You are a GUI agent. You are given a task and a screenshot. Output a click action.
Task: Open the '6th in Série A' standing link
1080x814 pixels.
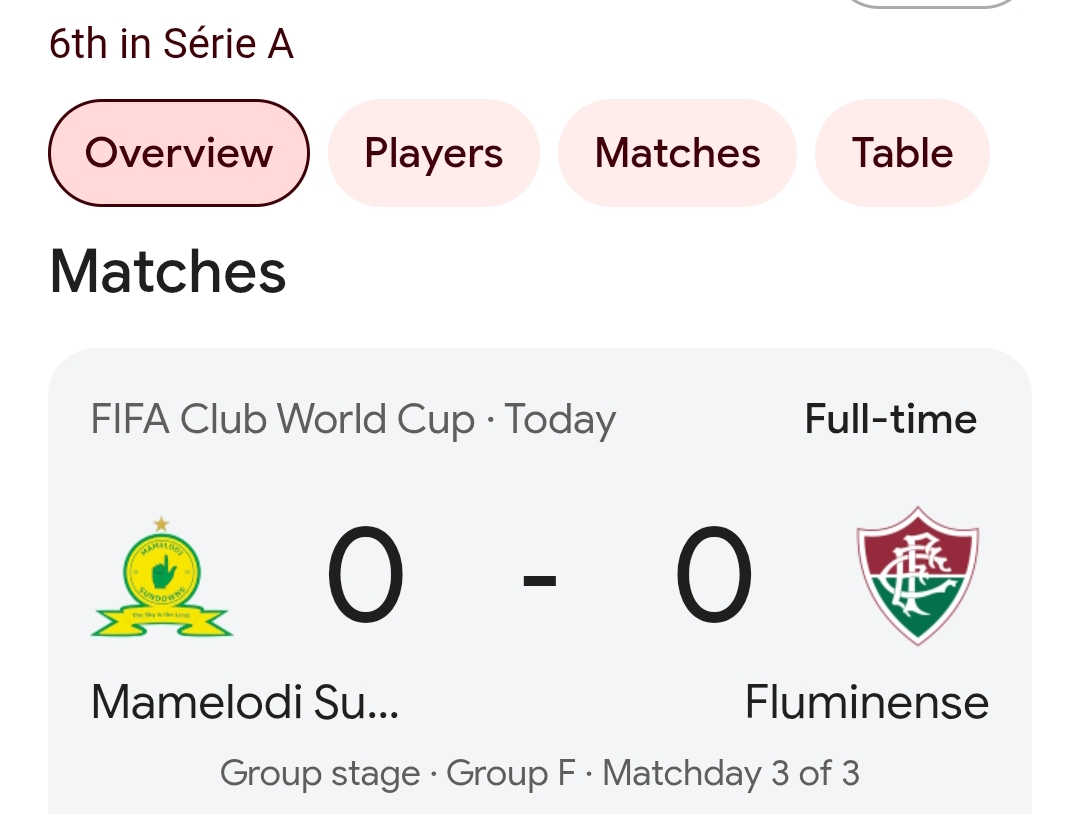tap(171, 44)
